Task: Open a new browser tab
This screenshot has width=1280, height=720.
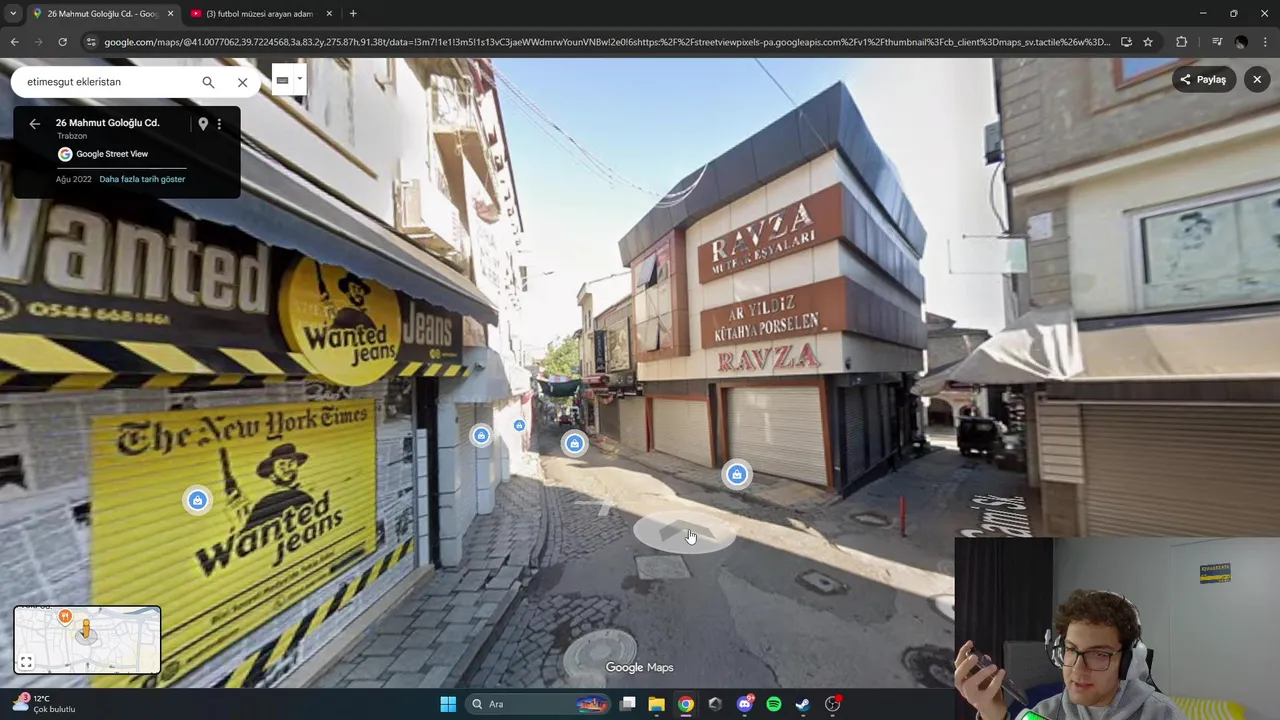Action: pyautogui.click(x=353, y=14)
